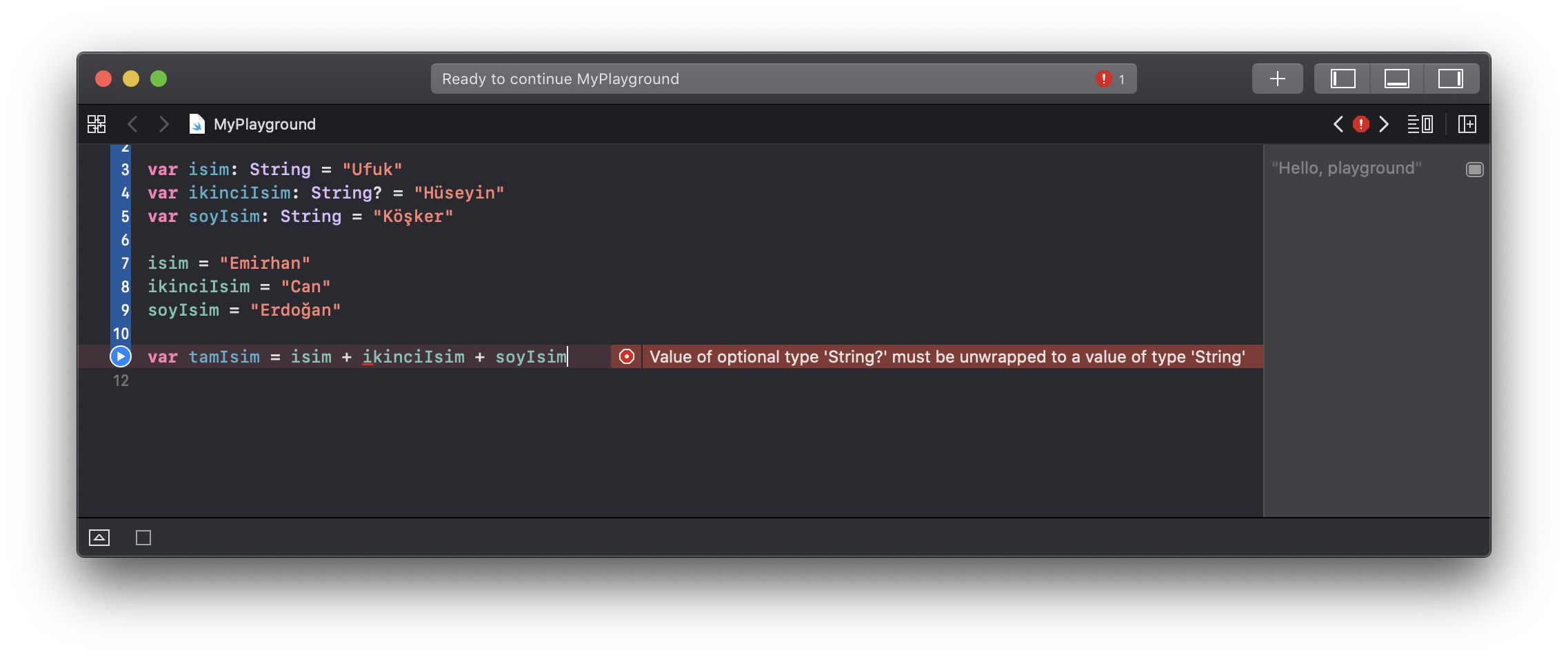
Task: Click the red issue indicator in jump bar
Action: pyautogui.click(x=1360, y=124)
